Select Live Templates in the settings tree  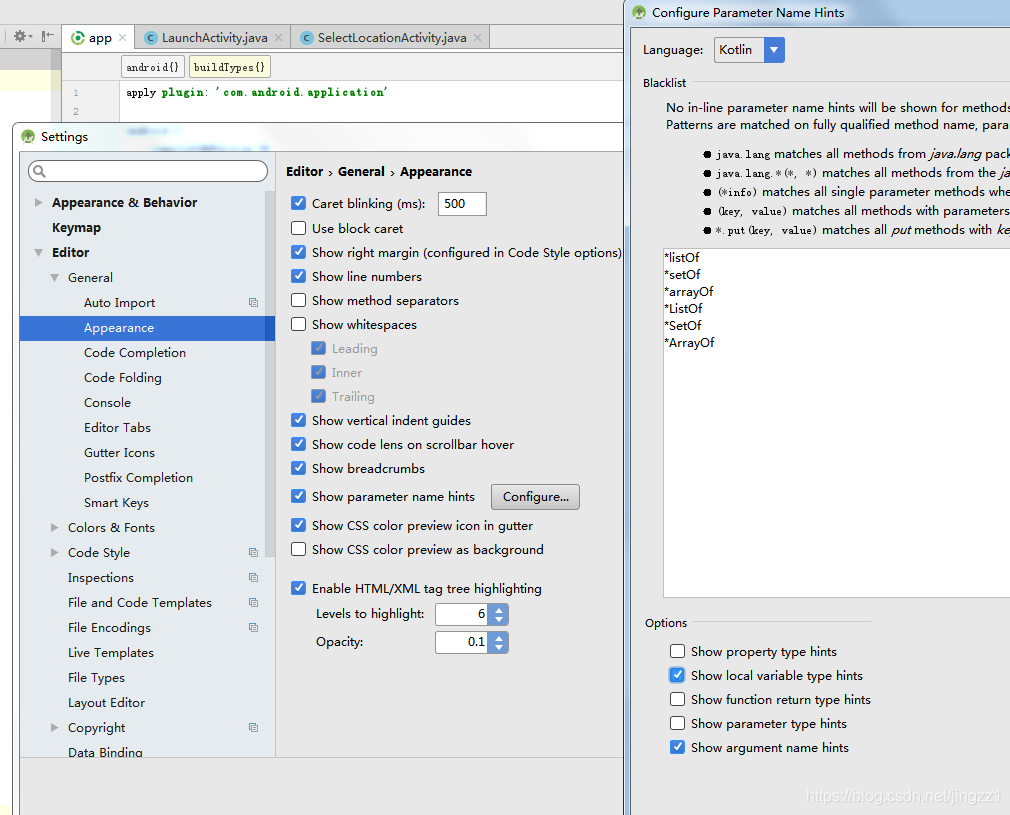(111, 652)
